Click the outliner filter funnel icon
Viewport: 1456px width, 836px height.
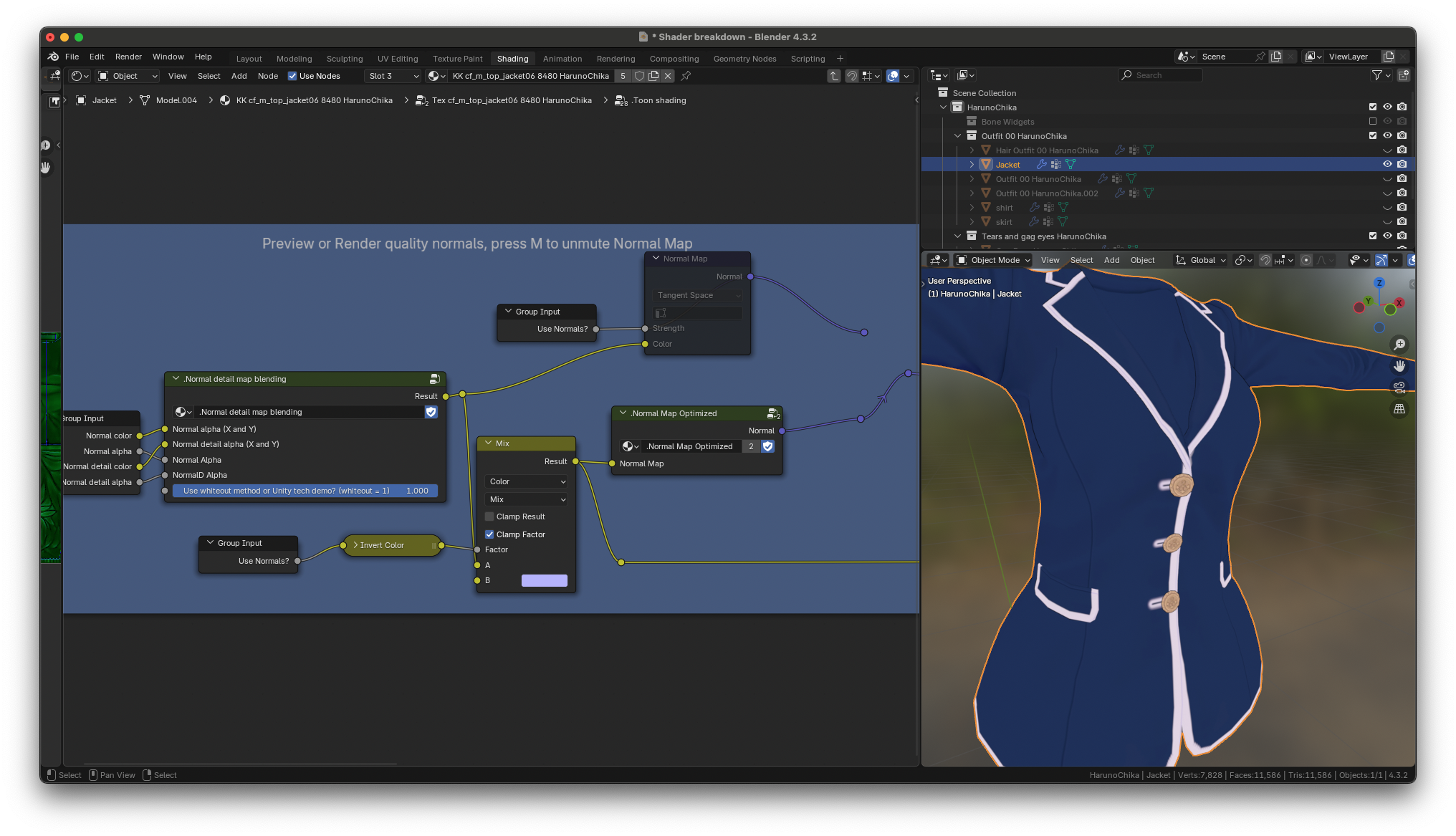[x=1376, y=75]
